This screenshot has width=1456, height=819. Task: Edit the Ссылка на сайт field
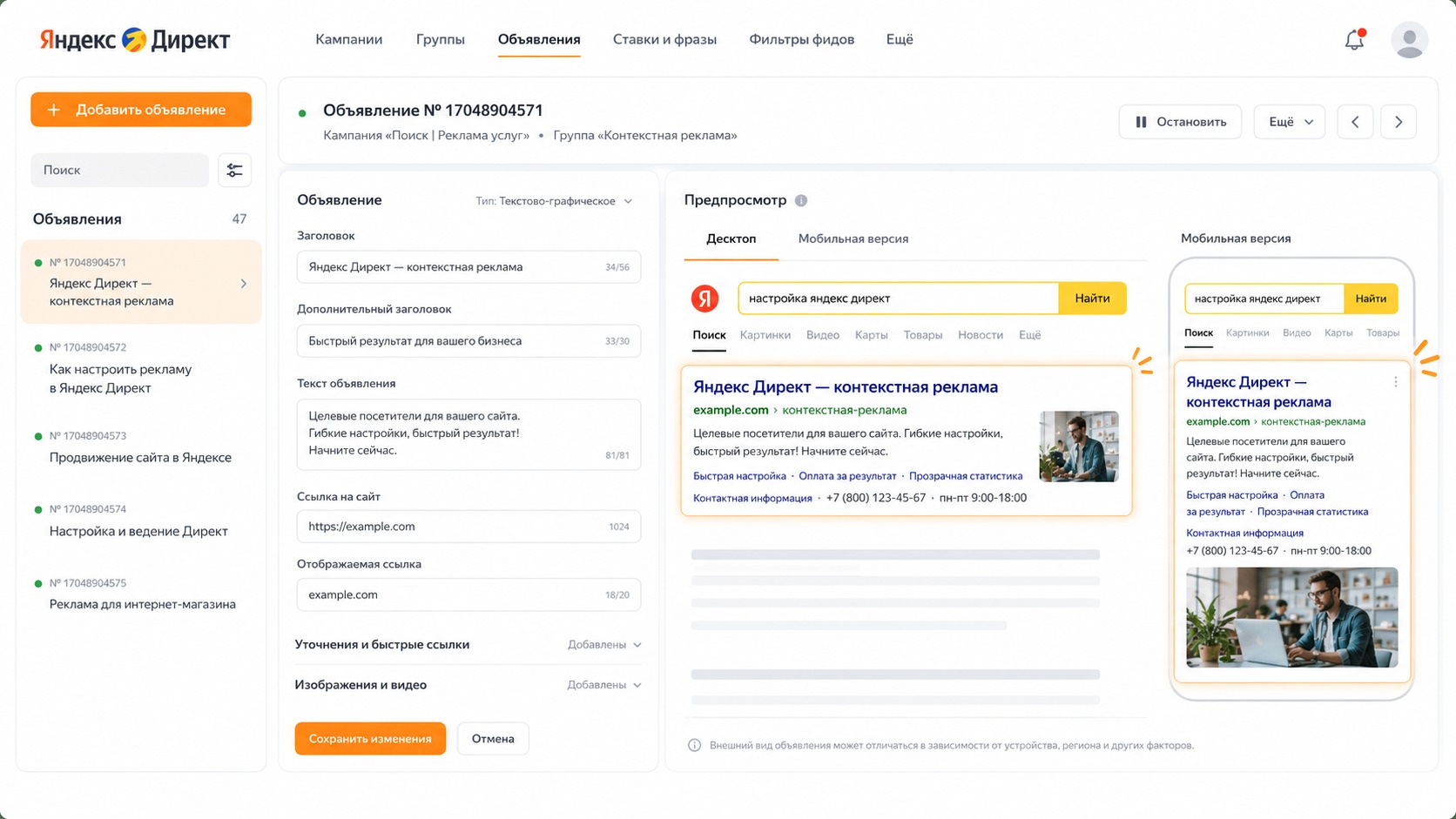(468, 527)
